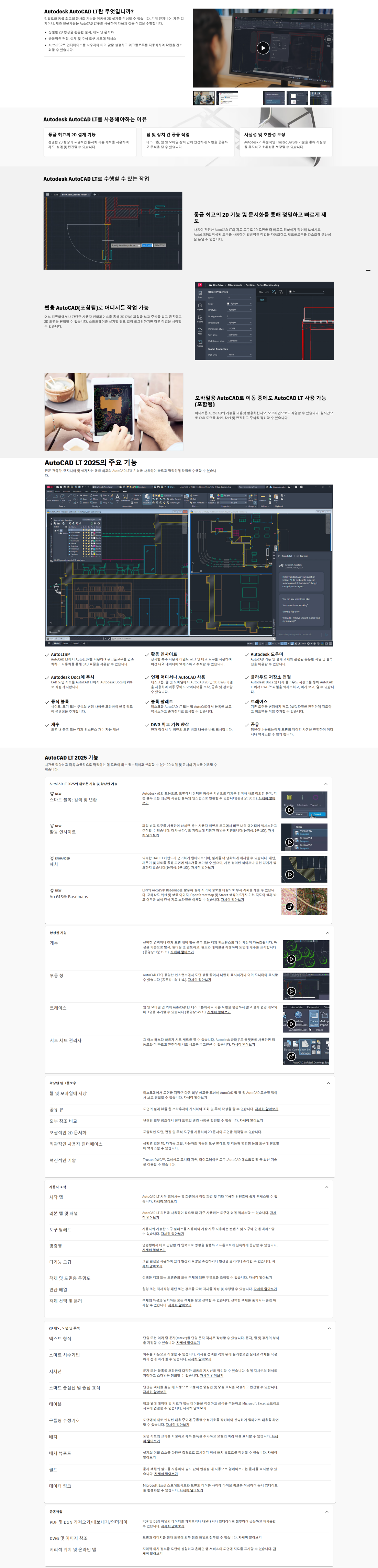Click the 직관적인 사용자 인터페이스 row title

(x=76, y=1144)
